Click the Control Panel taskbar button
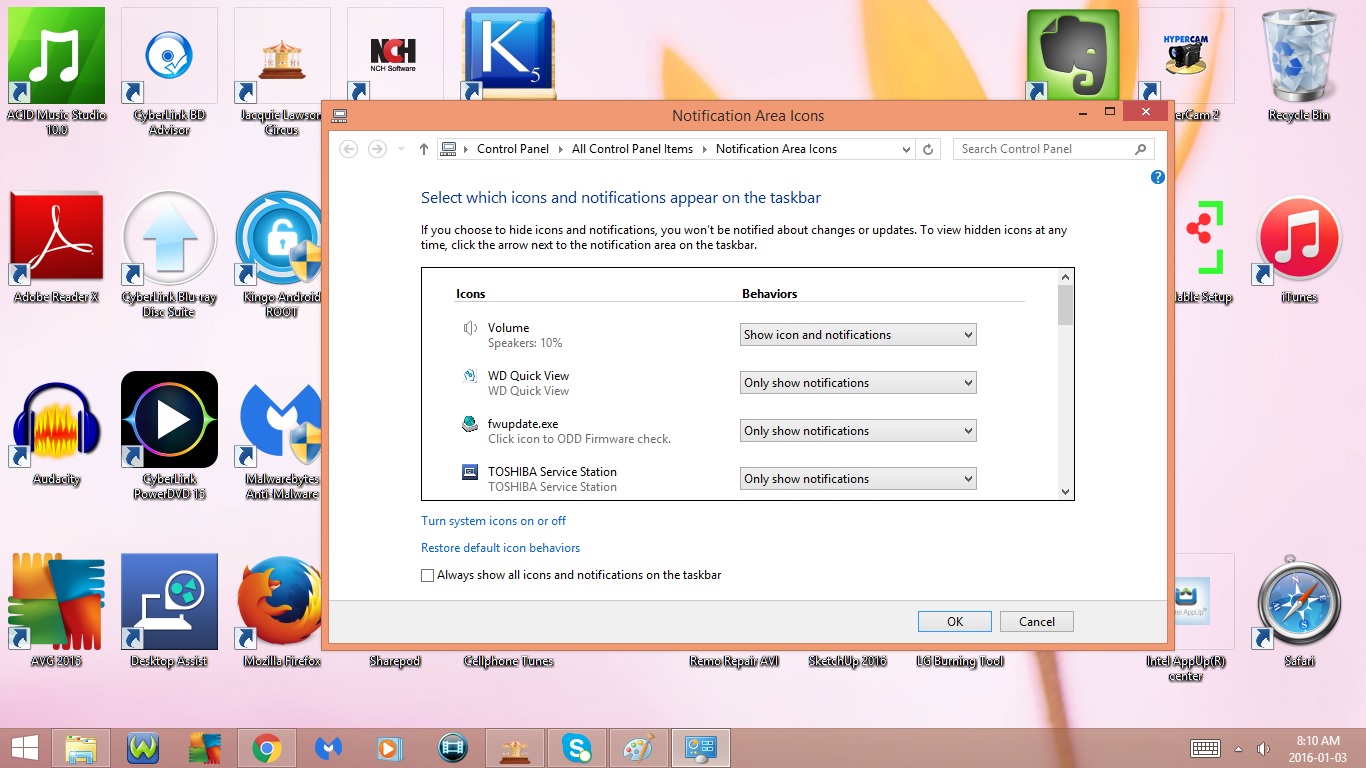The height and width of the screenshot is (768, 1366). click(700, 748)
